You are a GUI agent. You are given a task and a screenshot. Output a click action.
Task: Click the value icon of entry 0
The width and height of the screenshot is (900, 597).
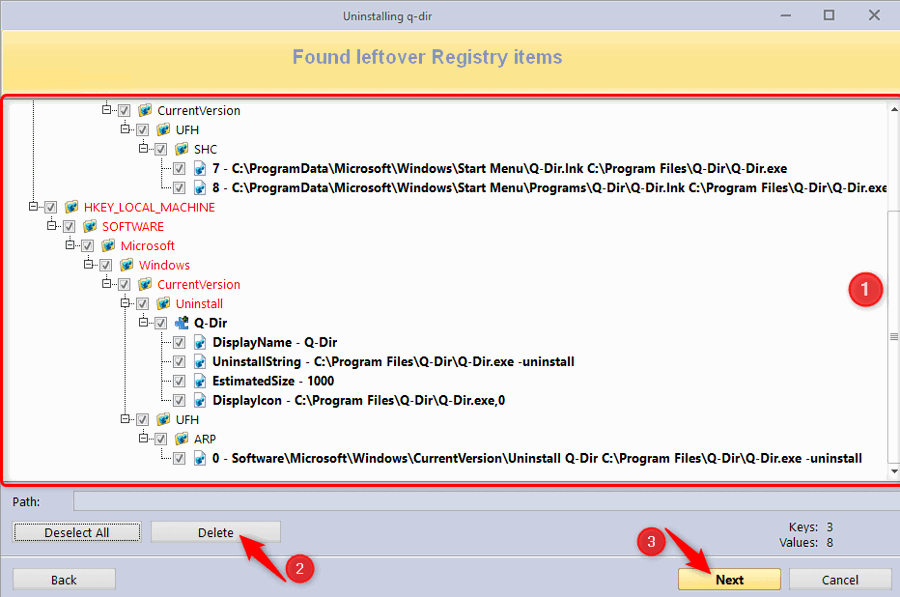pos(200,458)
